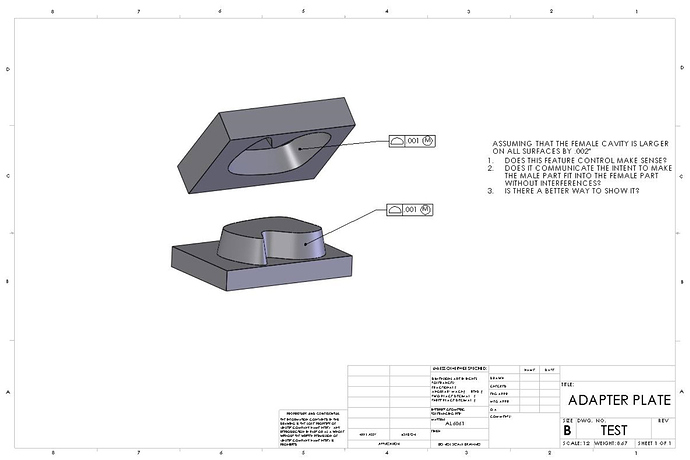Screen dimensions: 690x460
Task: Click the note 'DOES THIS FEATURE CONTROL MAKE SENSE?'
Action: point(586,160)
